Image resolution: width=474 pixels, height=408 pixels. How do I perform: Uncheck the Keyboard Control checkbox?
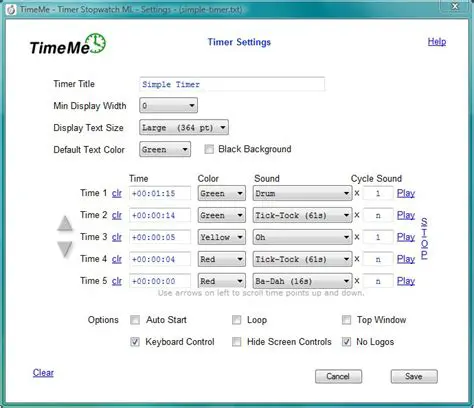tap(135, 342)
